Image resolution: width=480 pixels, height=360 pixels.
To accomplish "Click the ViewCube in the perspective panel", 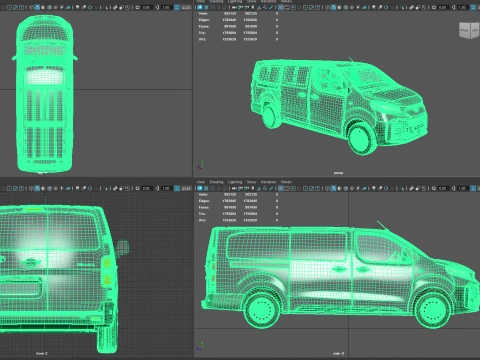I will point(469,31).
